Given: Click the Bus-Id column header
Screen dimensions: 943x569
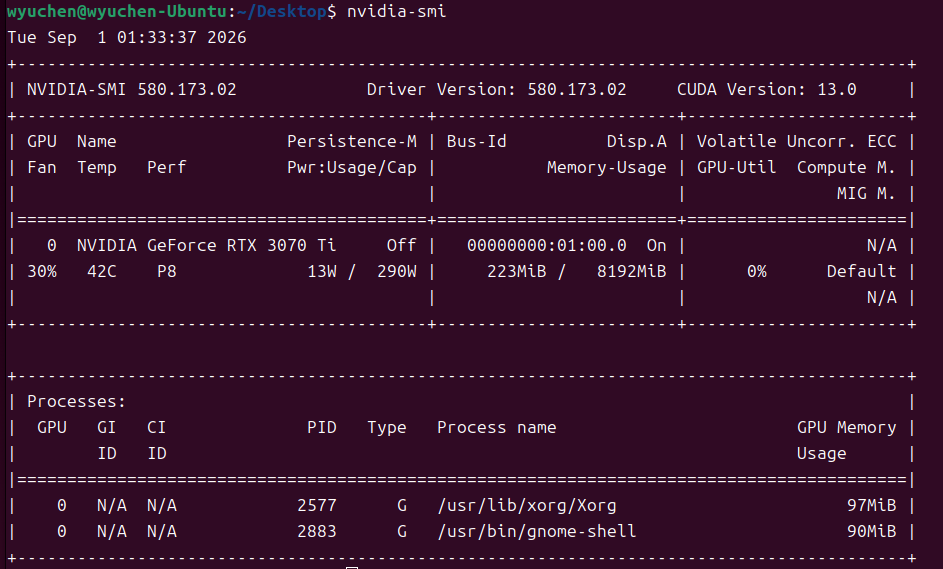Looking at the screenshot, I should (476, 141).
